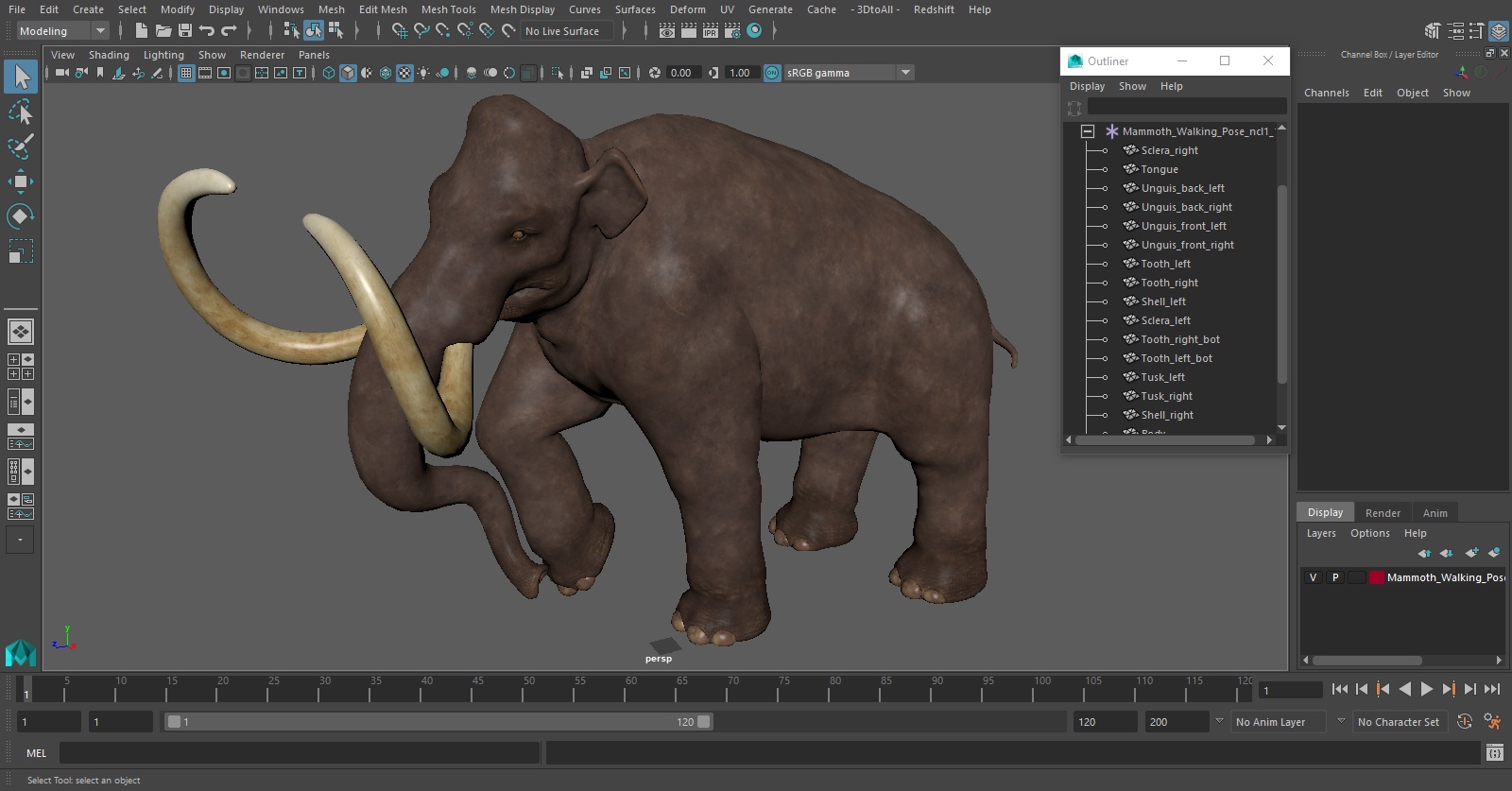Click the red Mammoth layer color swatch

click(1377, 577)
